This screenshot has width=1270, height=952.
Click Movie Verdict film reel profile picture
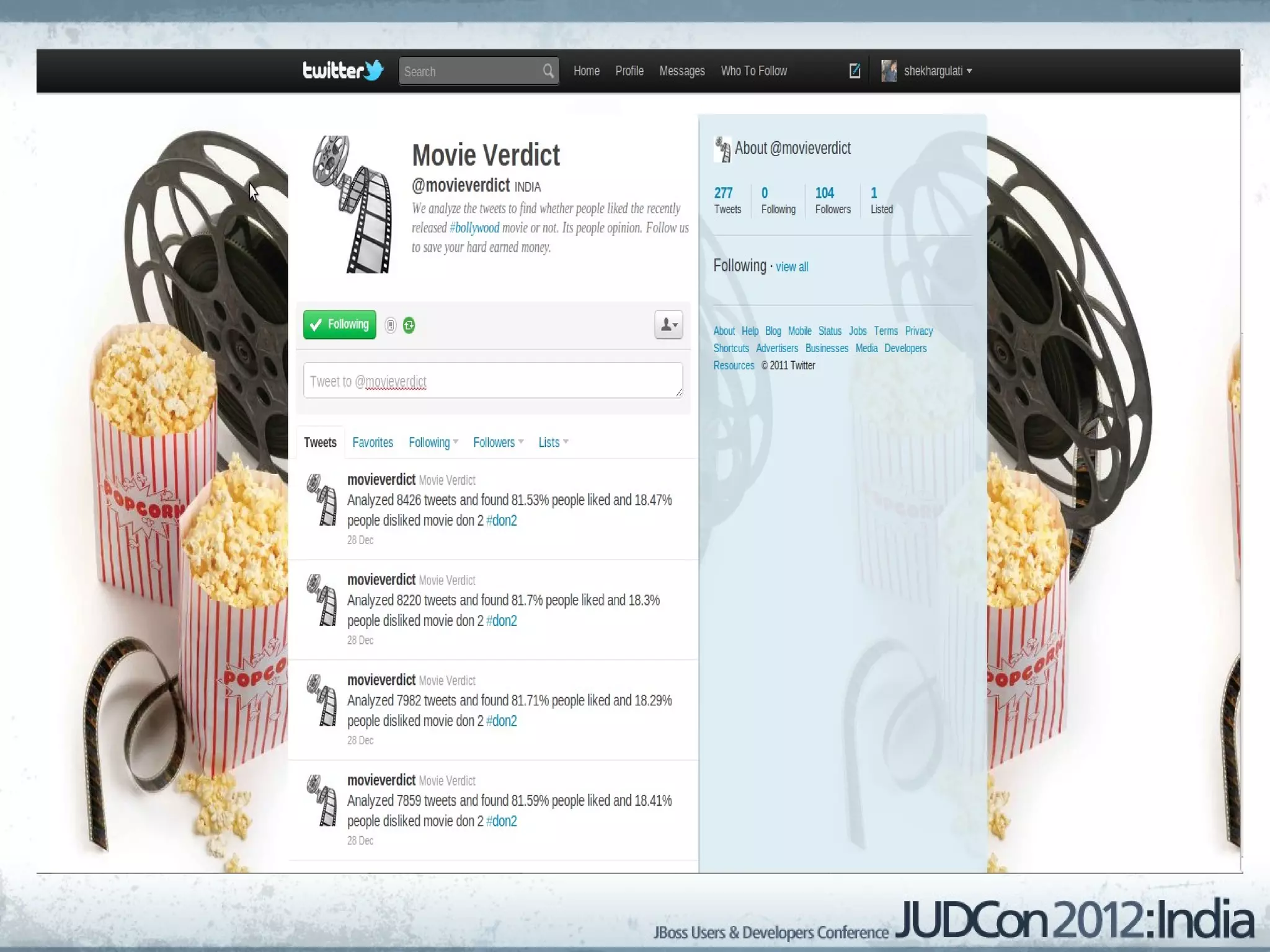click(x=352, y=204)
